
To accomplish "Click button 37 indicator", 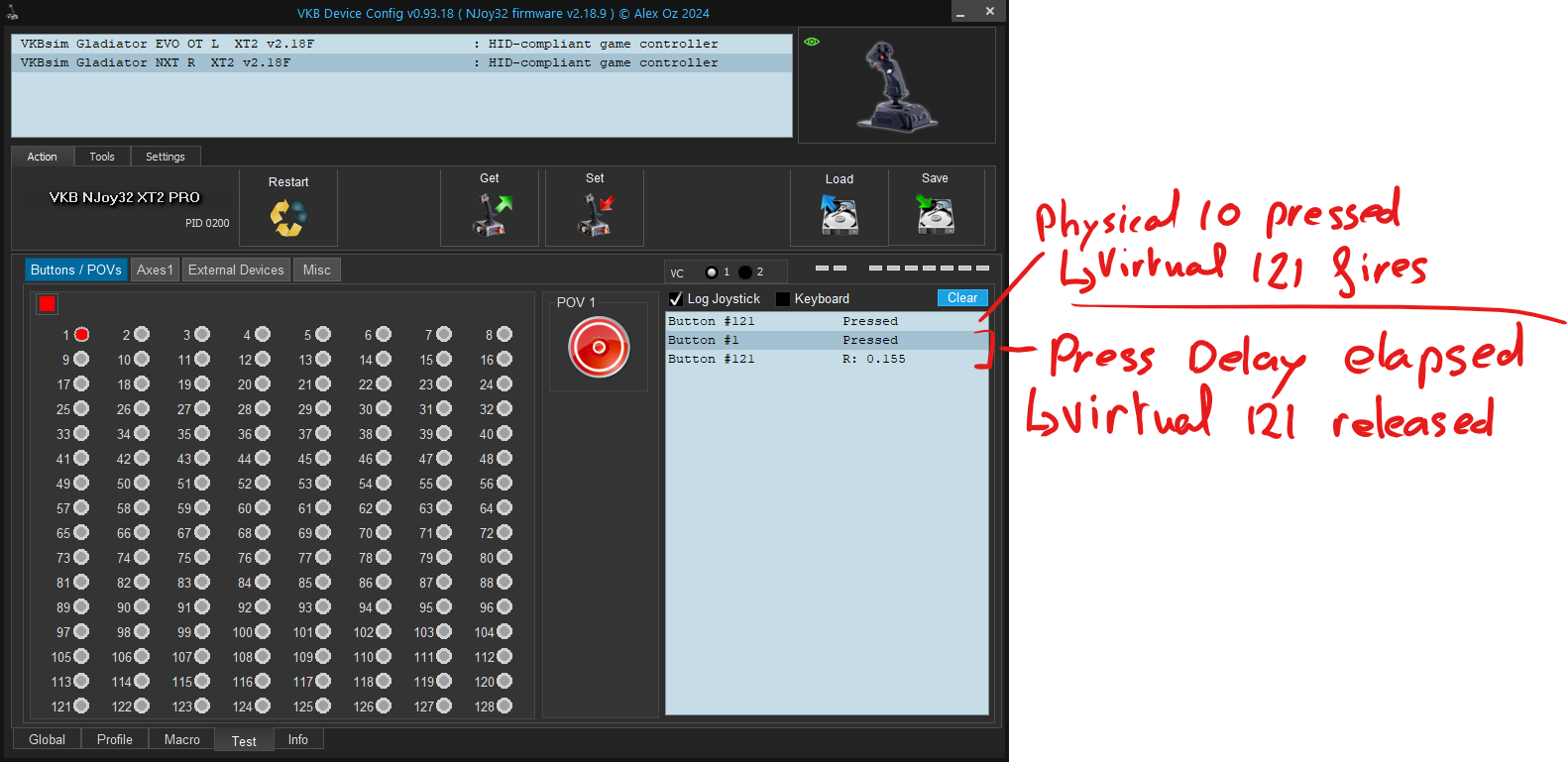I will click(323, 434).
